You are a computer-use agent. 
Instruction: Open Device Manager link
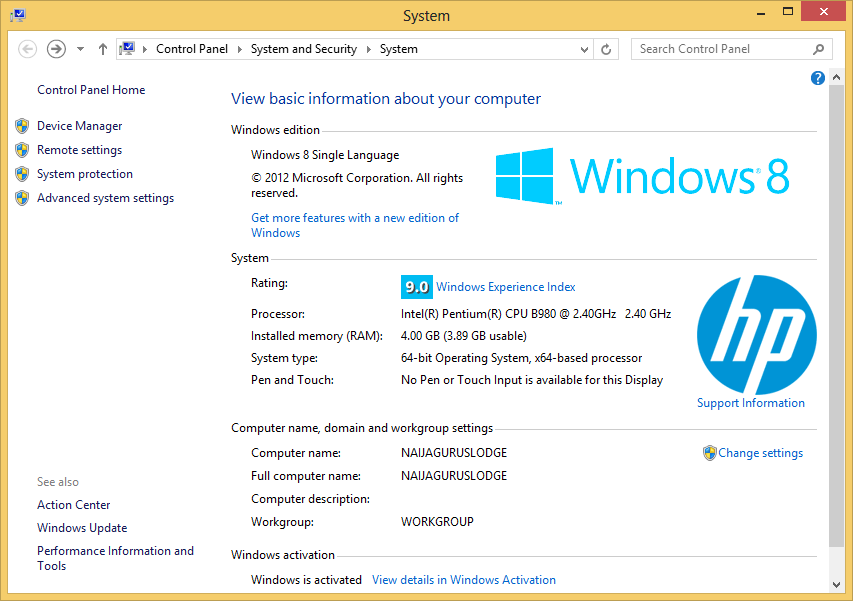(79, 126)
